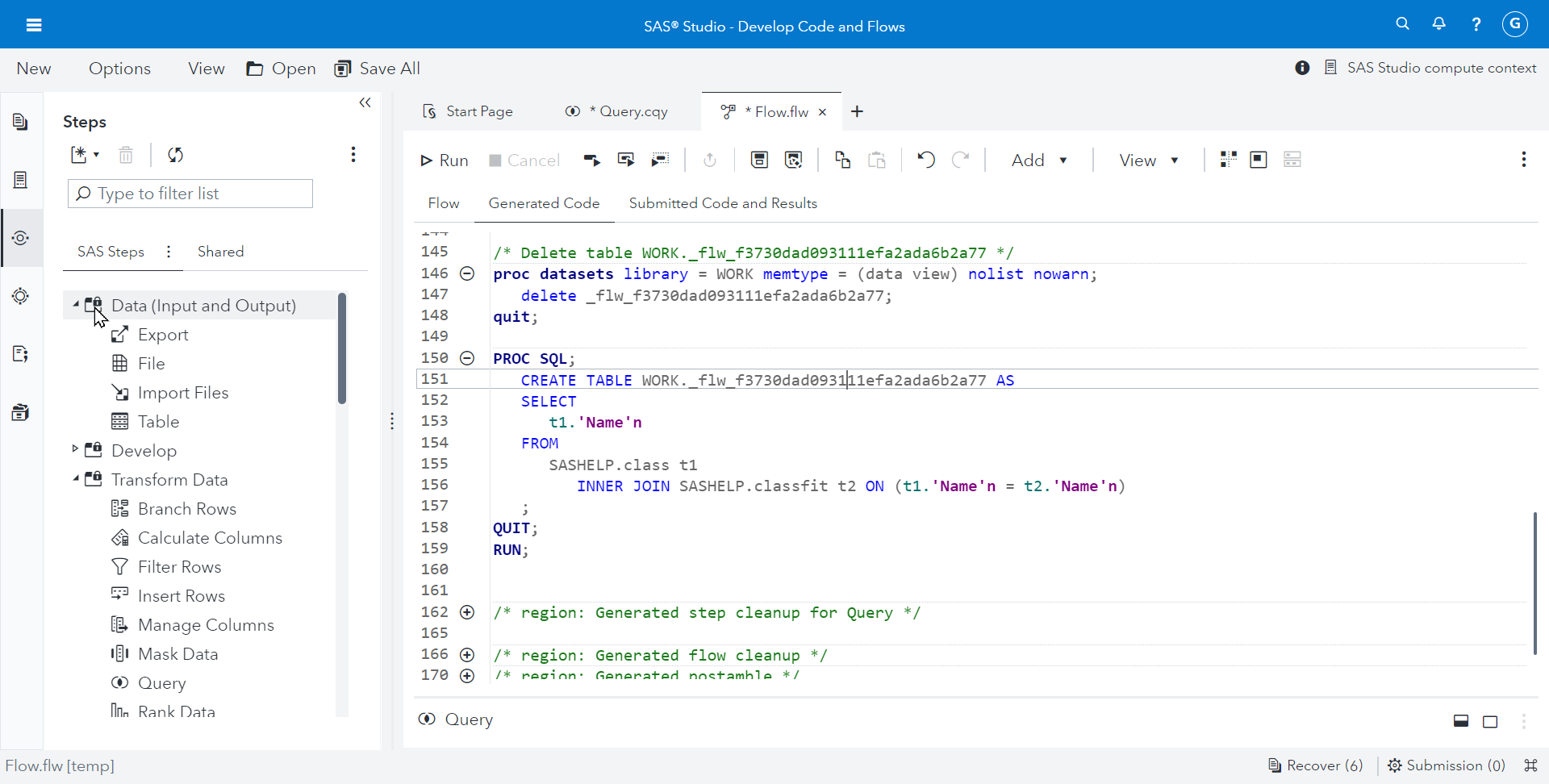
Task: Copy the generated code using the copy icon
Action: 841,160
